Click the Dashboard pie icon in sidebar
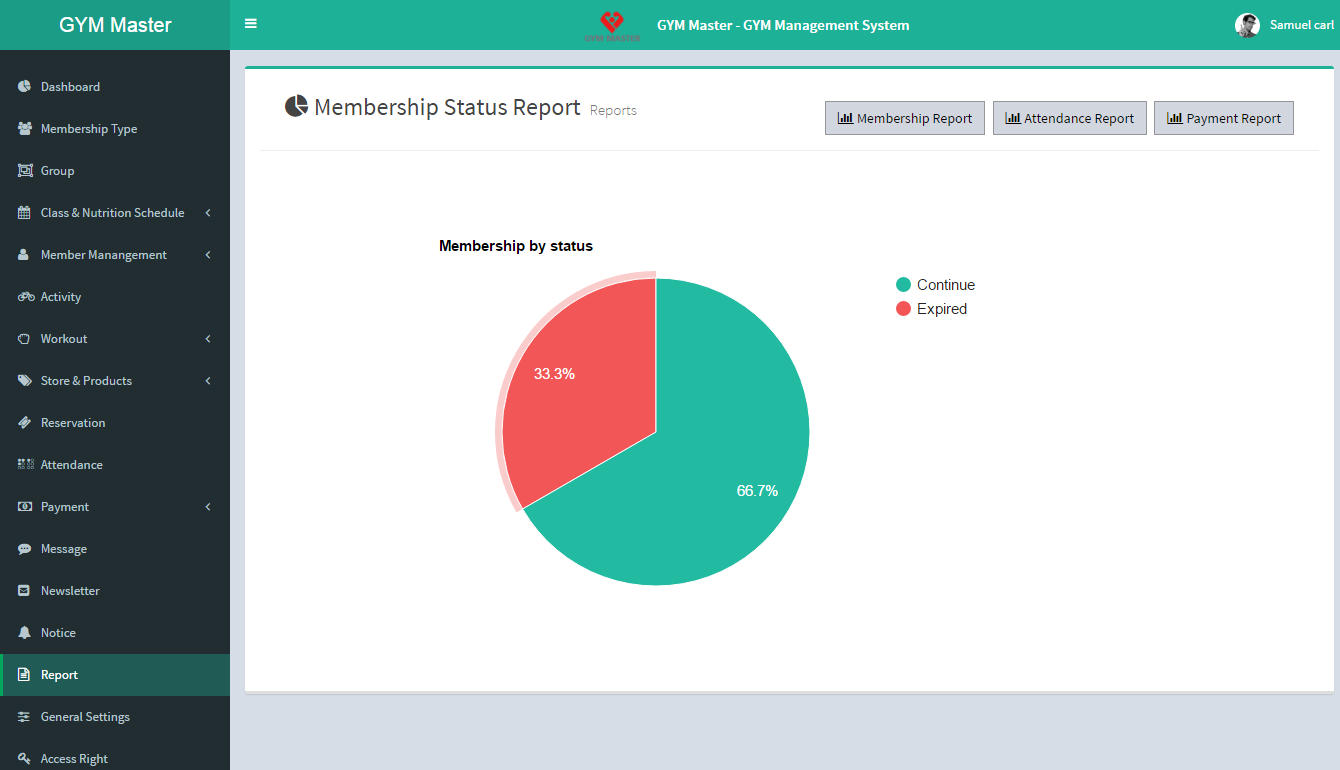This screenshot has height=770, width=1340. coord(25,87)
